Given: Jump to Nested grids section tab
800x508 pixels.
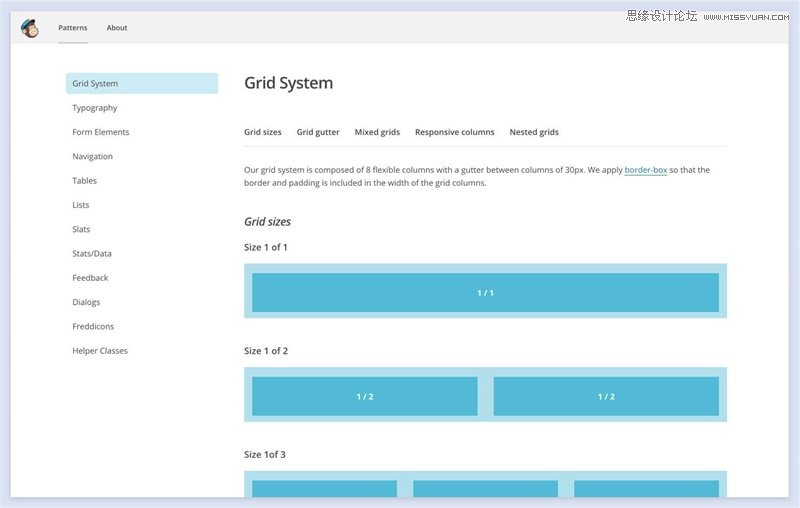Looking at the screenshot, I should click(x=534, y=132).
